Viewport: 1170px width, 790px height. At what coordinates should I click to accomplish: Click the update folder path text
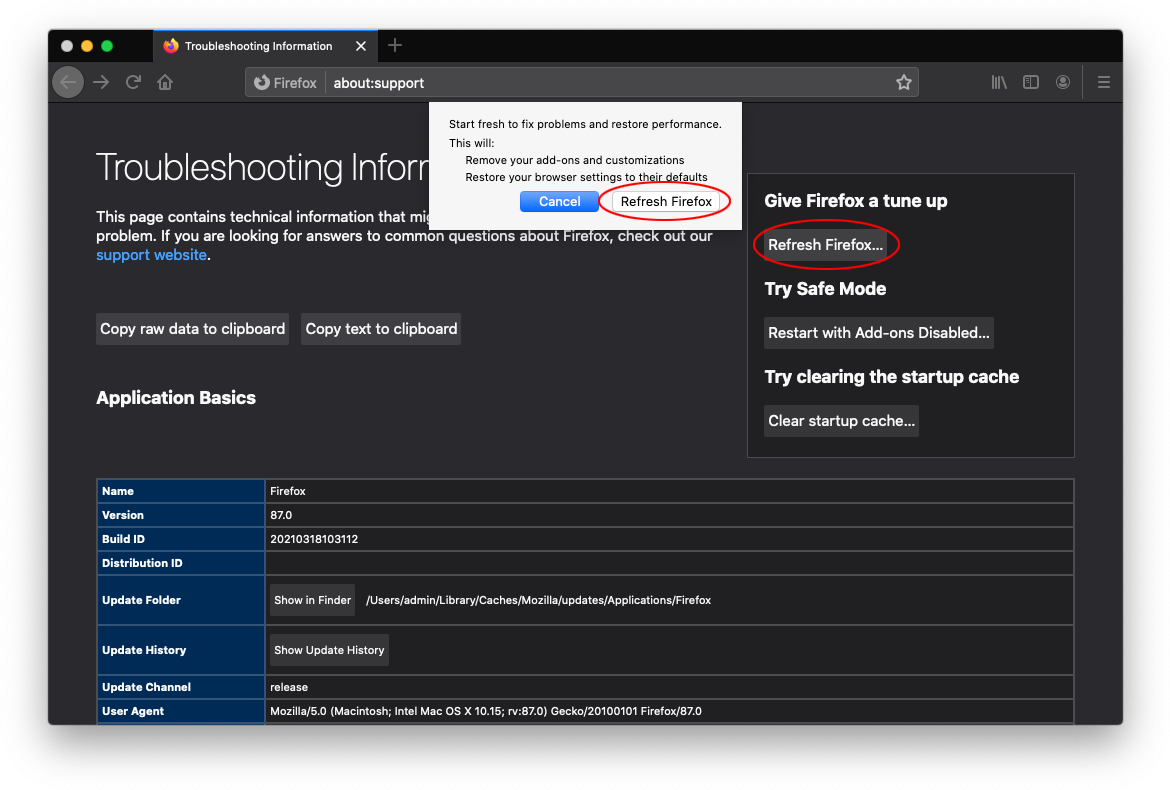(538, 601)
